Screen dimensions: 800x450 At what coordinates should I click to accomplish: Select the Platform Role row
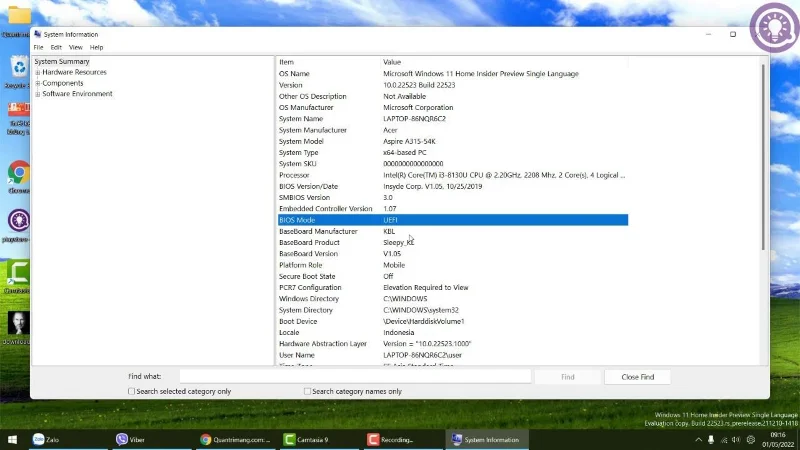[x=453, y=265]
